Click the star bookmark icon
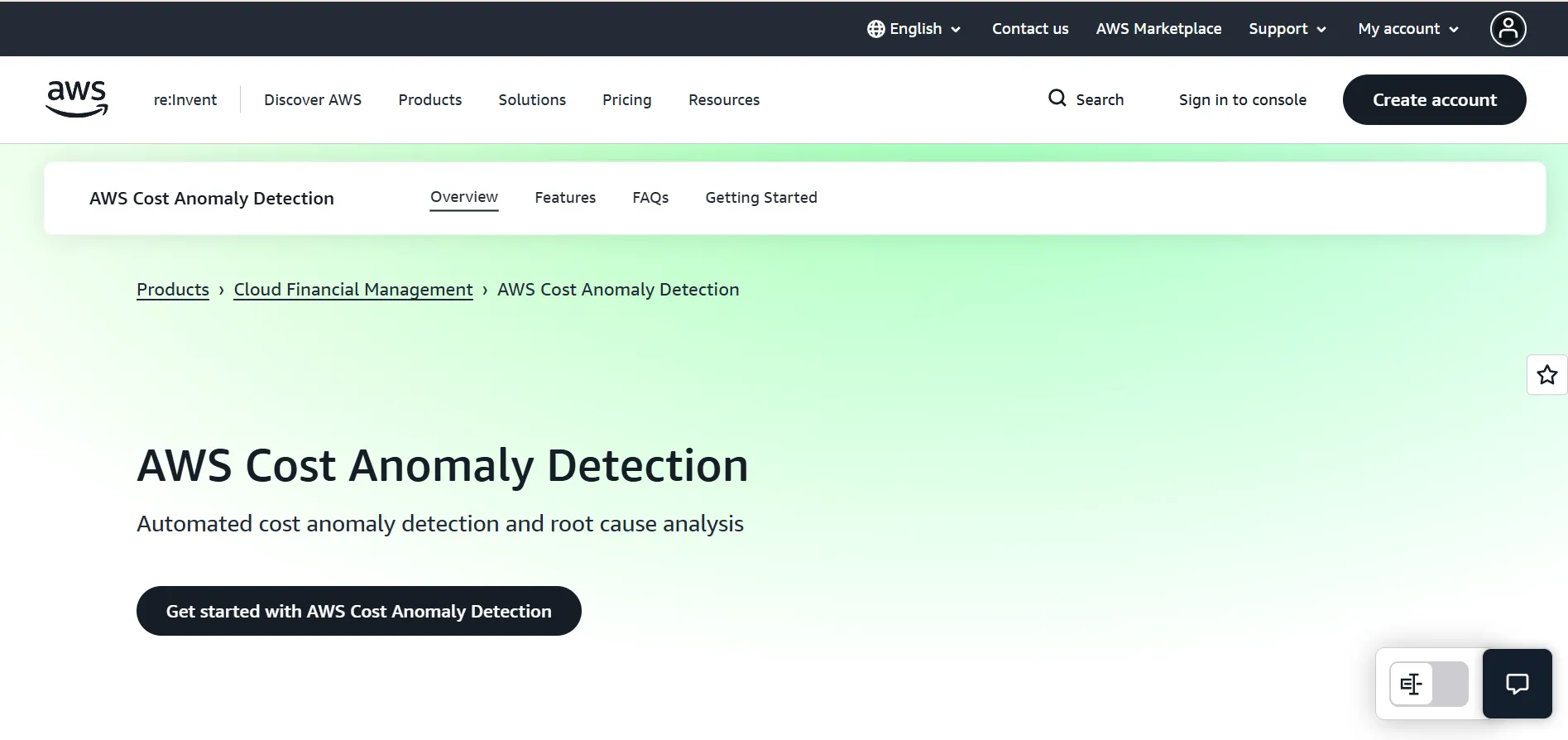The width and height of the screenshot is (1568, 740). point(1546,375)
